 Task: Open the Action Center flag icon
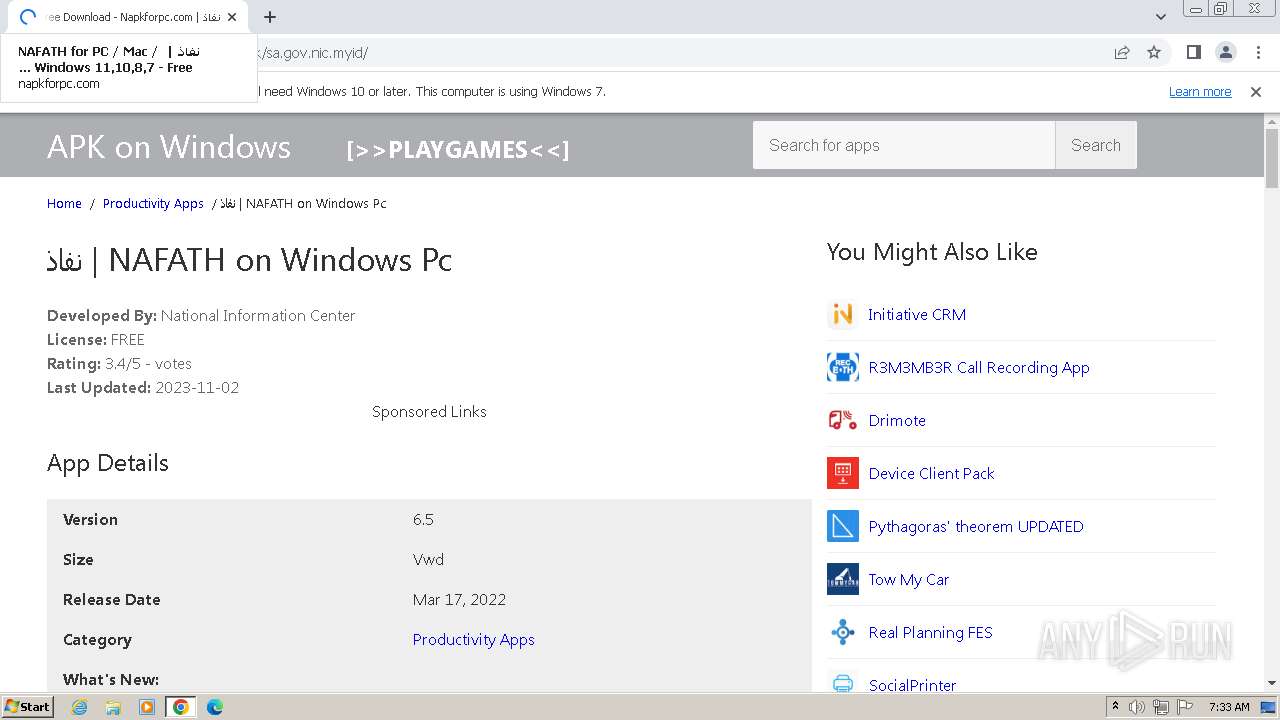click(1185, 707)
